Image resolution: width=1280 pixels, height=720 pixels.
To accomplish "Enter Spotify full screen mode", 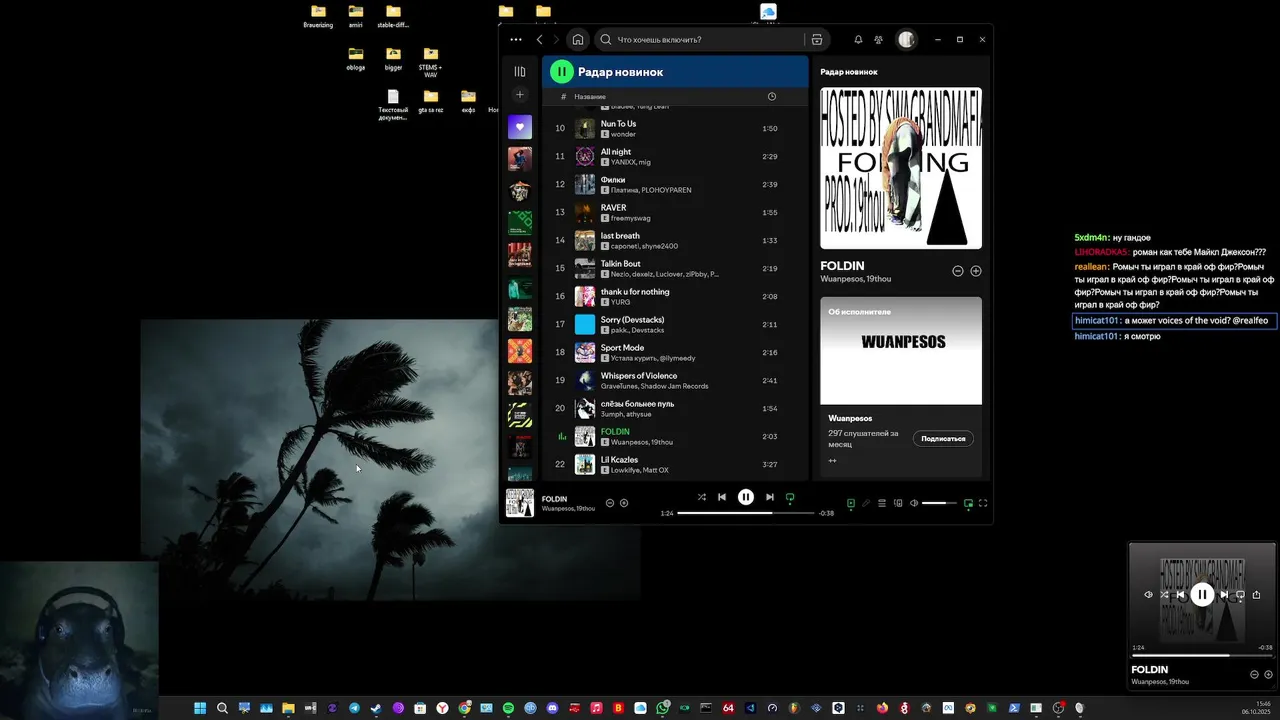I will tap(983, 503).
